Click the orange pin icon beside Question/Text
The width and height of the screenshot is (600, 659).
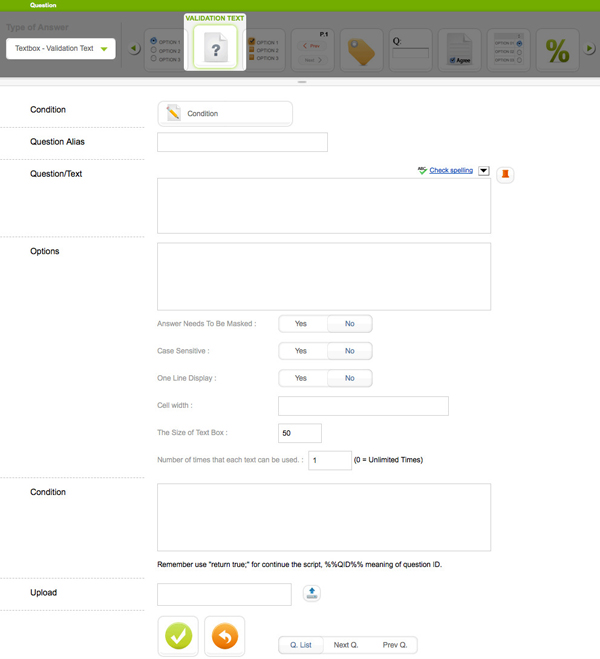(x=505, y=174)
